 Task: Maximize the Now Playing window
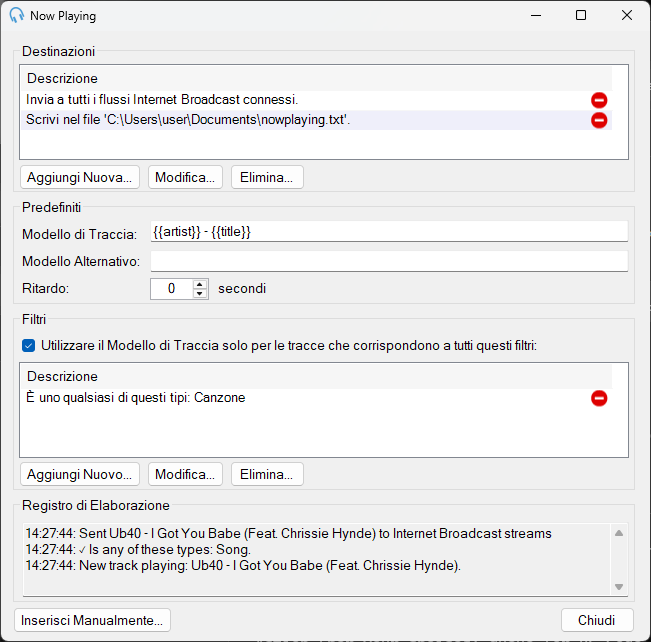(x=581, y=15)
